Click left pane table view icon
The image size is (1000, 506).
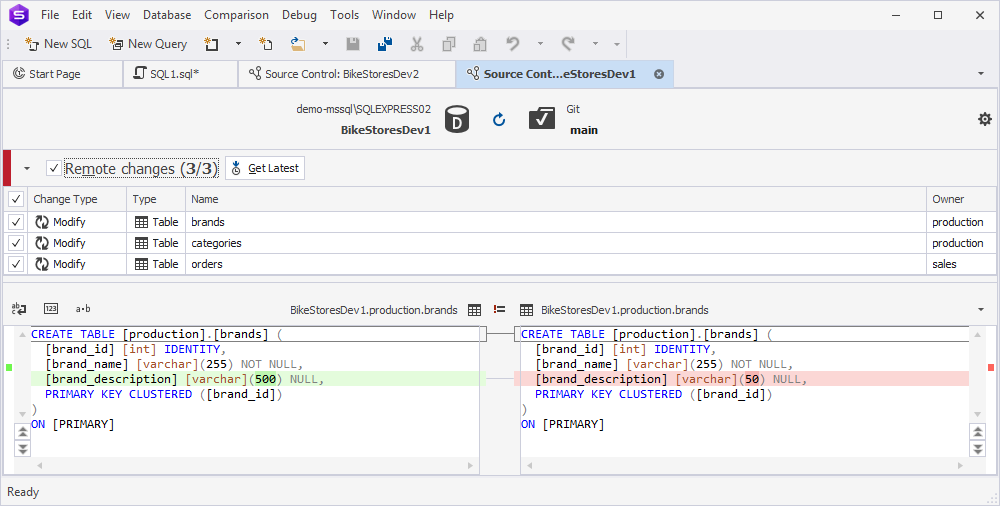474,310
